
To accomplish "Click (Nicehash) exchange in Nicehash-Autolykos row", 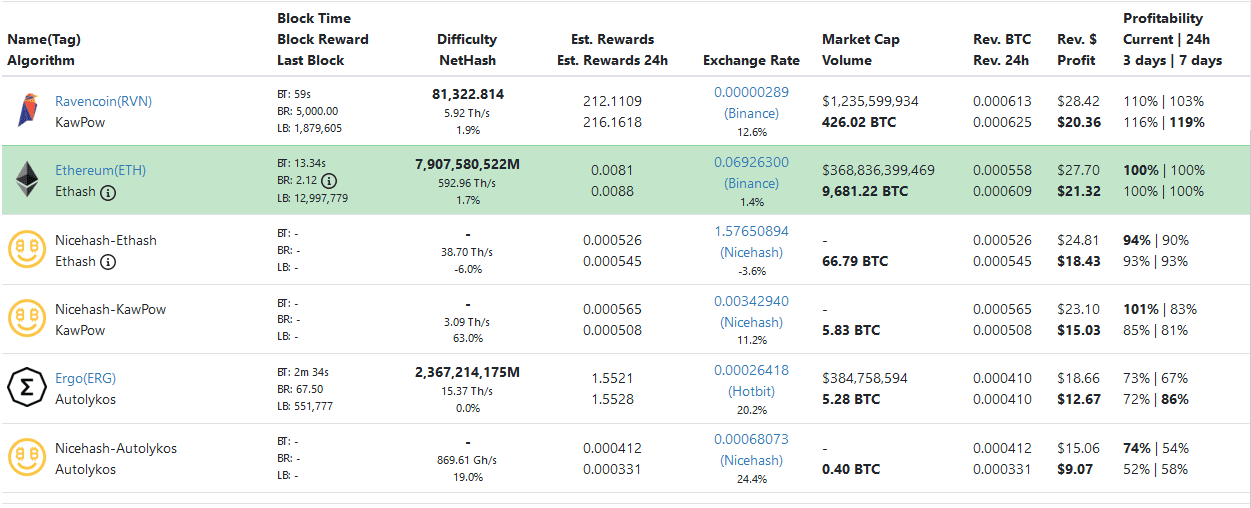I will (751, 461).
